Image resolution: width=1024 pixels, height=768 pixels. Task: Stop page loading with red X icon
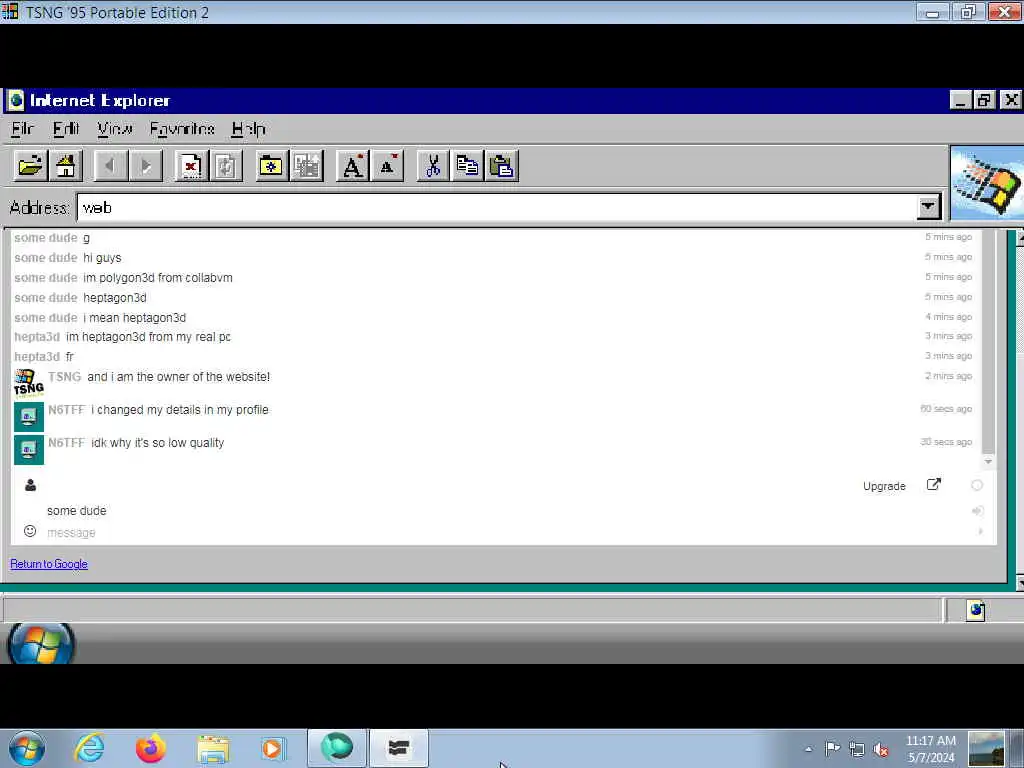(x=191, y=166)
